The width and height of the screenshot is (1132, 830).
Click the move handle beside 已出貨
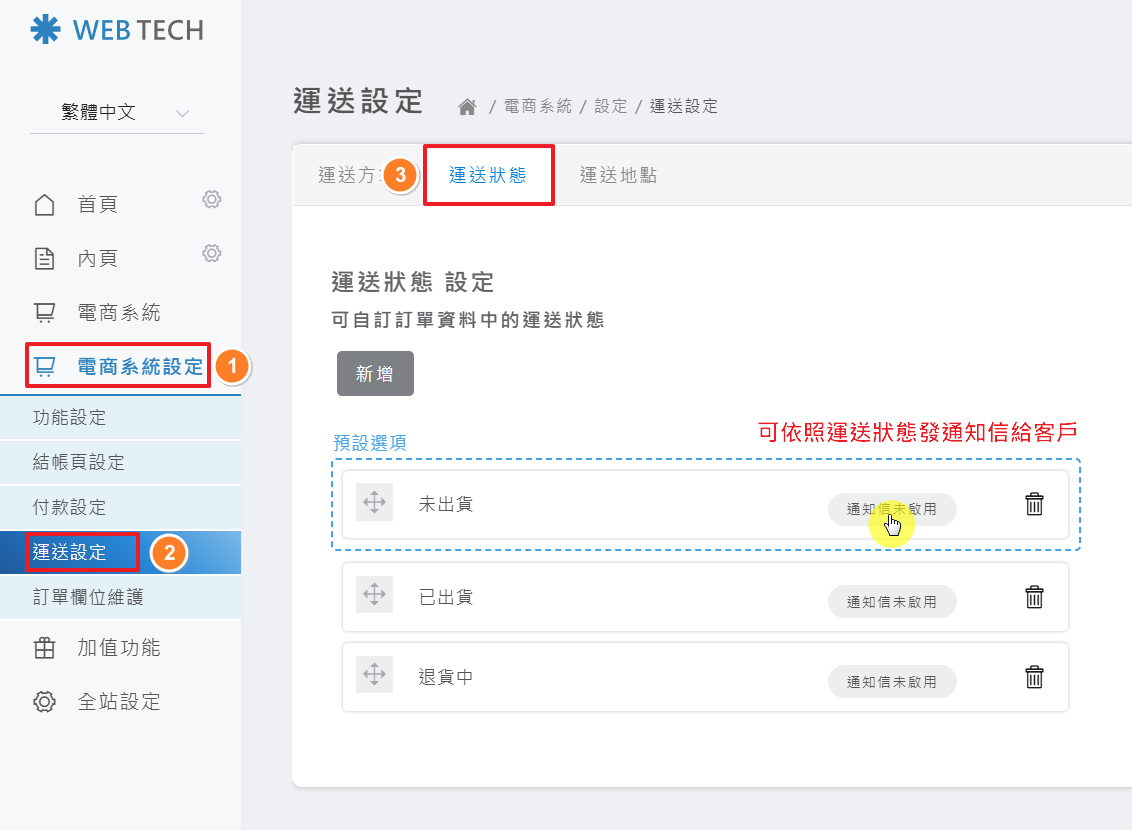coord(374,595)
